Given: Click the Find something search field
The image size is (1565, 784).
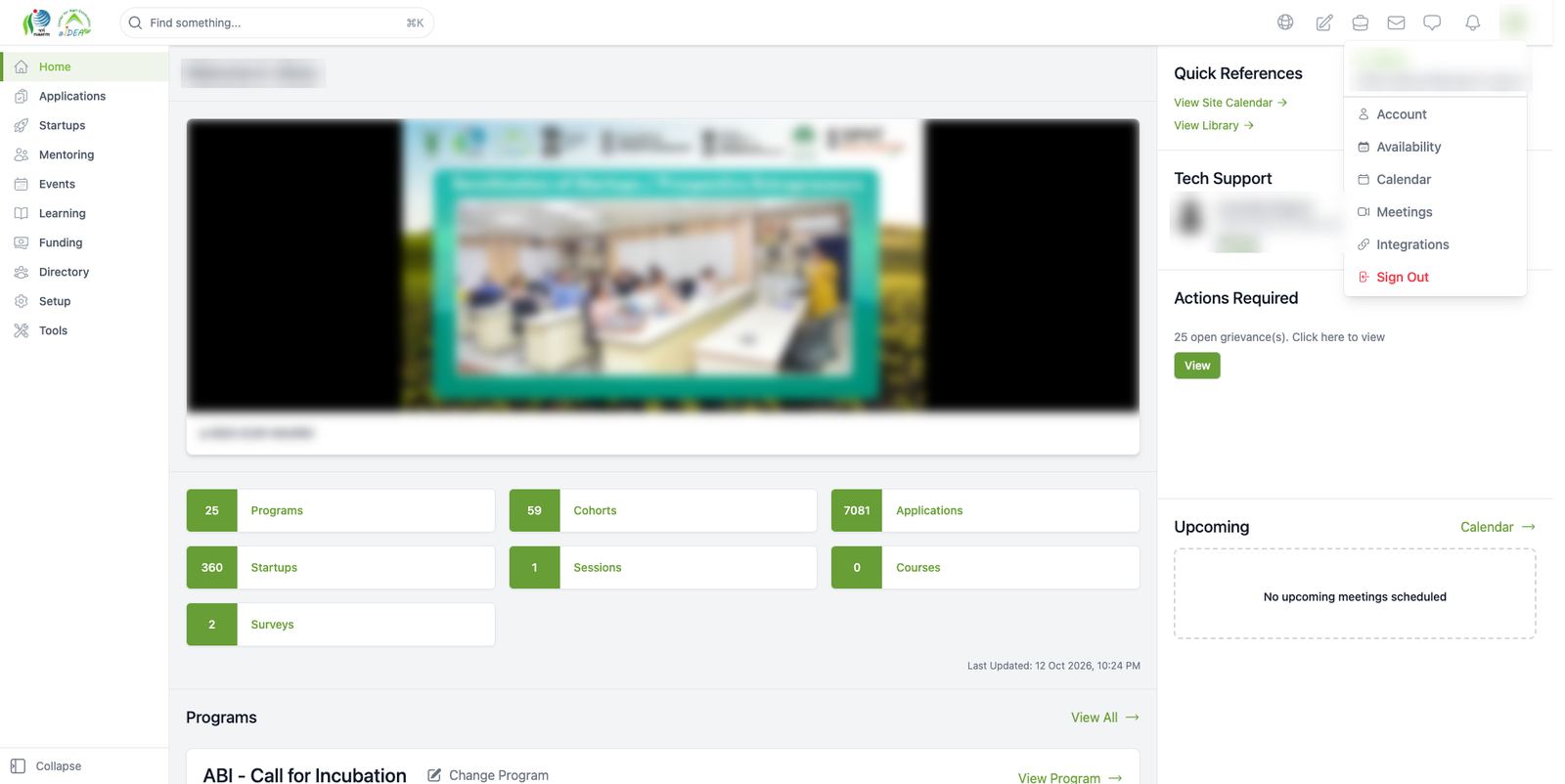Looking at the screenshot, I should point(277,22).
